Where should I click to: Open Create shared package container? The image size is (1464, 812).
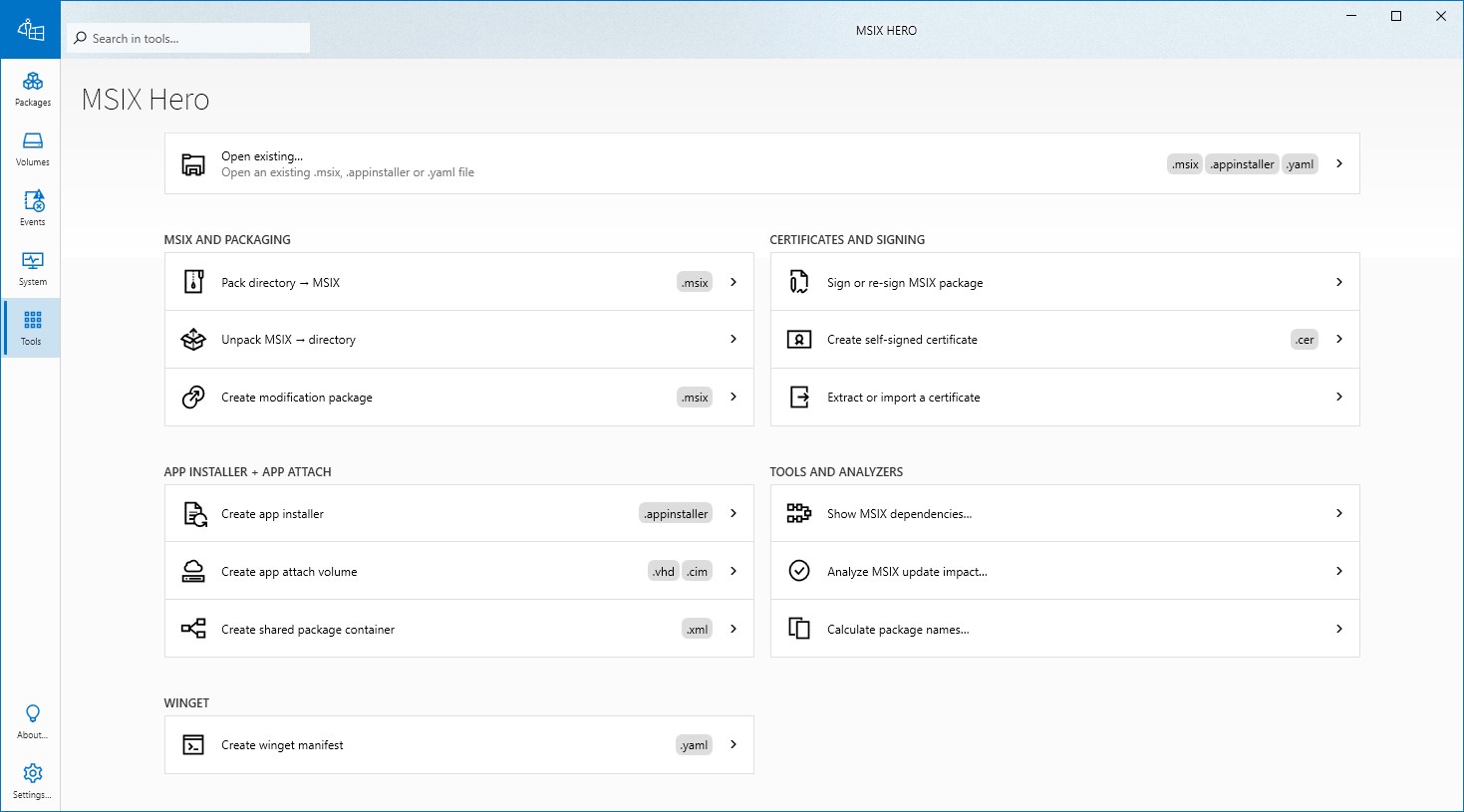308,630
